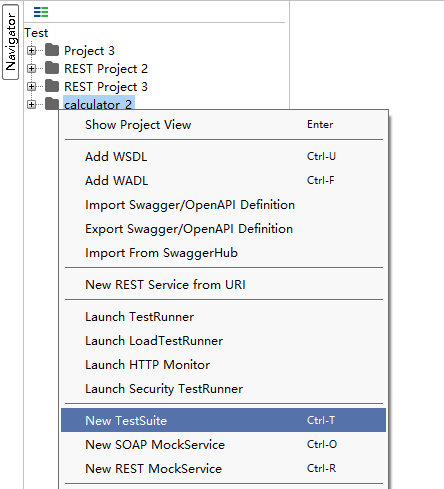Select Export Swagger/OpenAPI Definition
Screen dimensions: 444x489
click(223, 229)
